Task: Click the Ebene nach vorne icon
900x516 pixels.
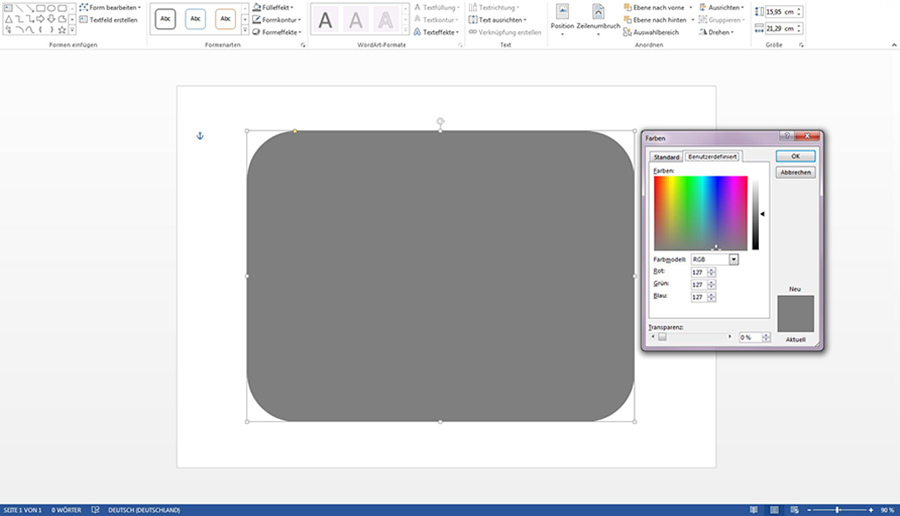Action: pyautogui.click(x=627, y=7)
